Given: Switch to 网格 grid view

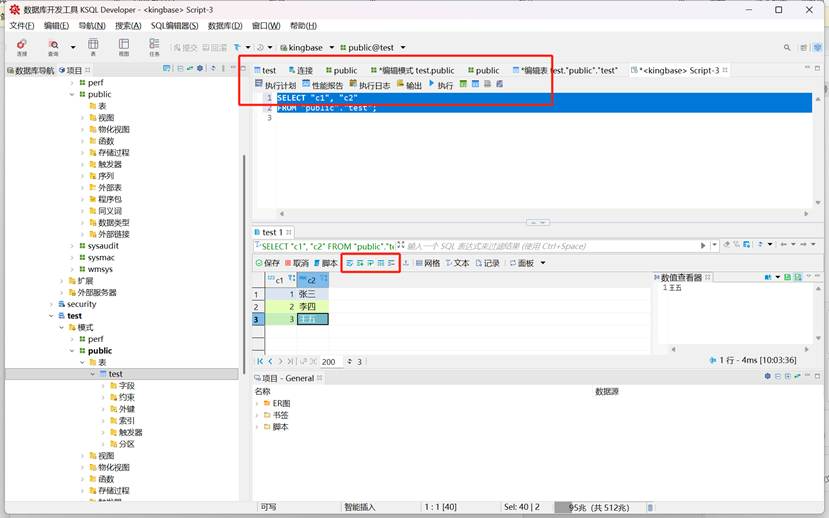Looking at the screenshot, I should (426, 263).
